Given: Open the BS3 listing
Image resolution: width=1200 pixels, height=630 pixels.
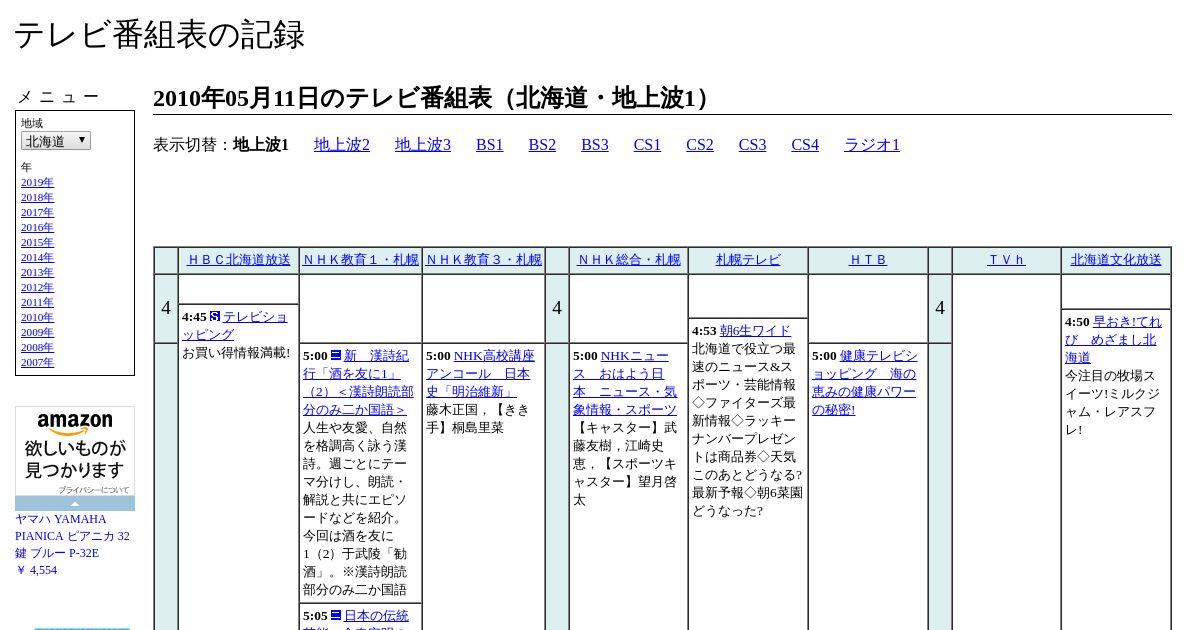Looking at the screenshot, I should point(595,145).
